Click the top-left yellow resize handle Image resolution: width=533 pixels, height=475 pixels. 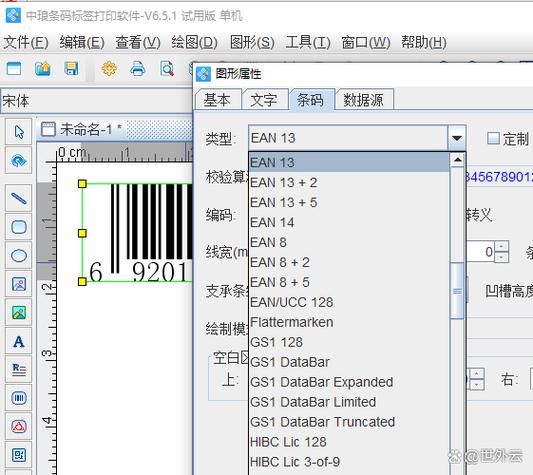point(82,184)
